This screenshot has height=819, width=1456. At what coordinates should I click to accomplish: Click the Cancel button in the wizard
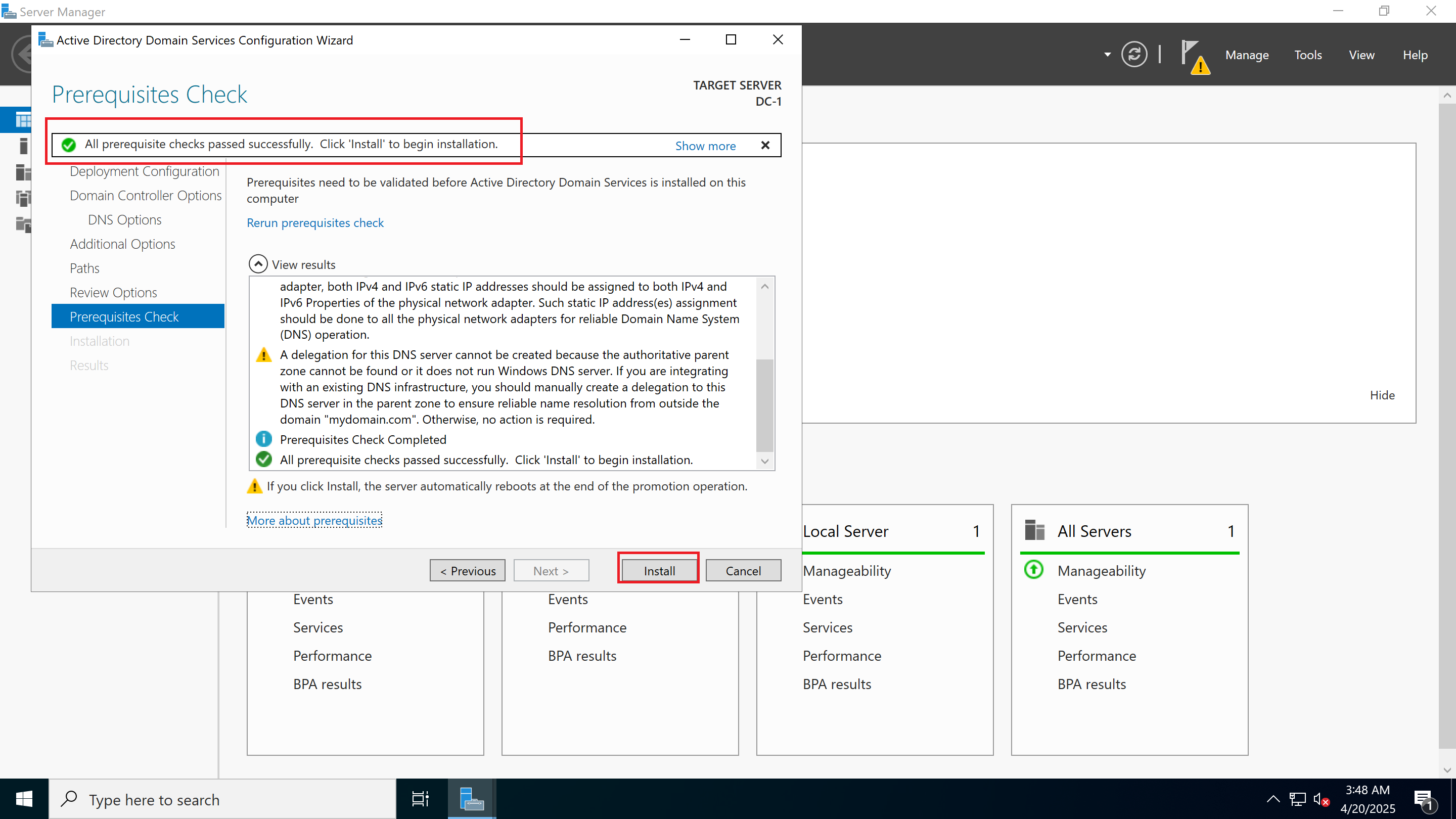[743, 570]
